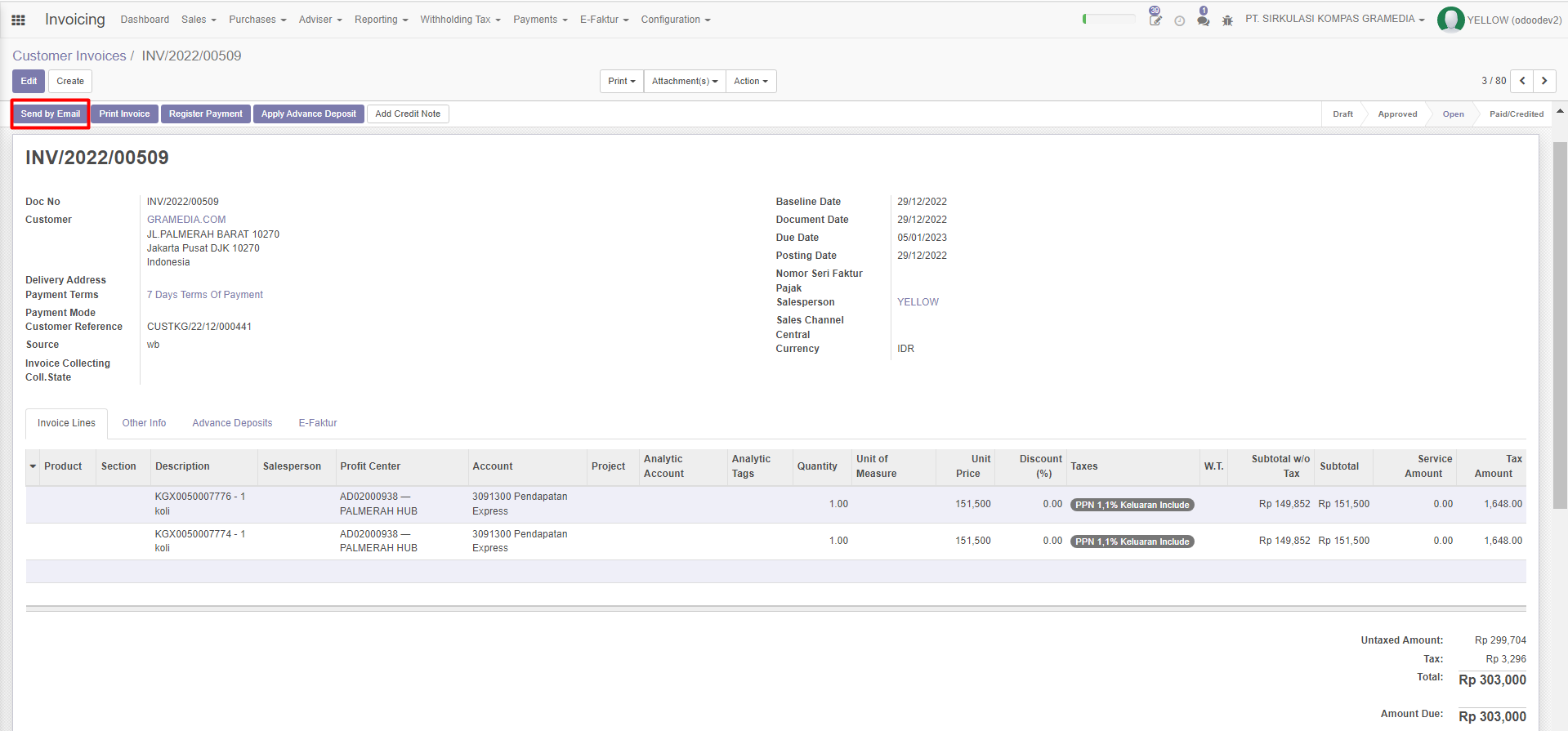Screen dimensions: 1568x731
Task: Open the Adviser menu
Action: (320, 20)
